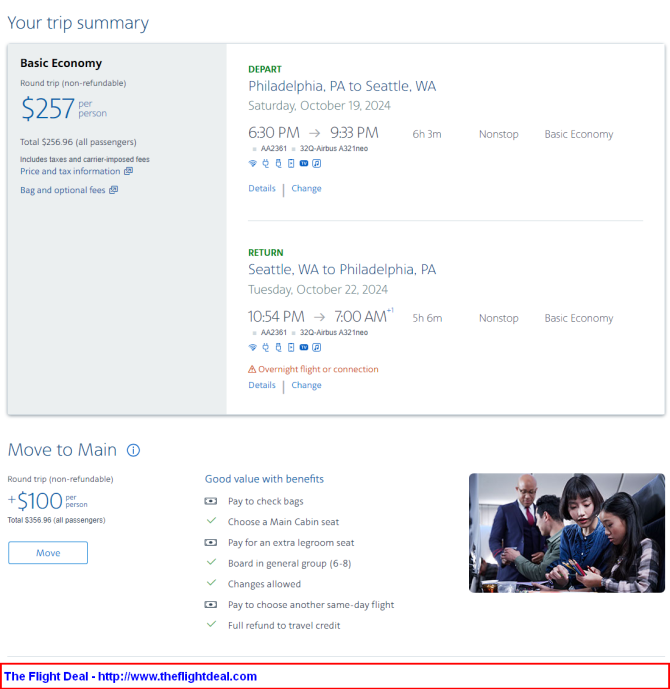Click the info icon next to Move to Main
Image resolution: width=670 pixels, height=689 pixels.
point(133,450)
